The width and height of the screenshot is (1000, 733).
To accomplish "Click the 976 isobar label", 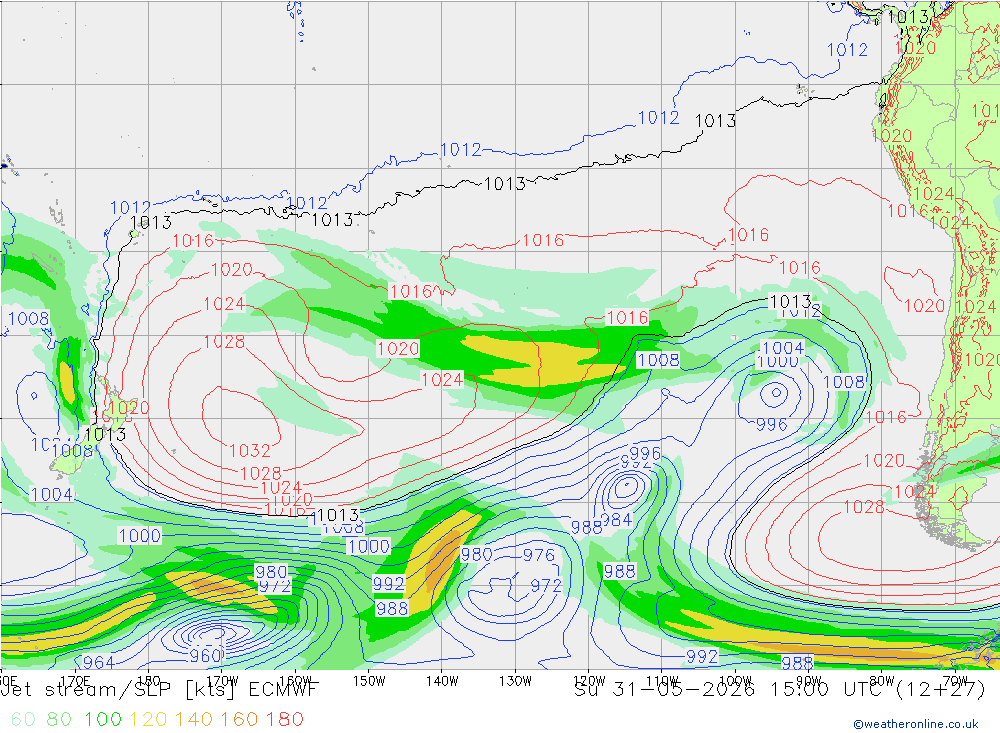I will 539,555.
